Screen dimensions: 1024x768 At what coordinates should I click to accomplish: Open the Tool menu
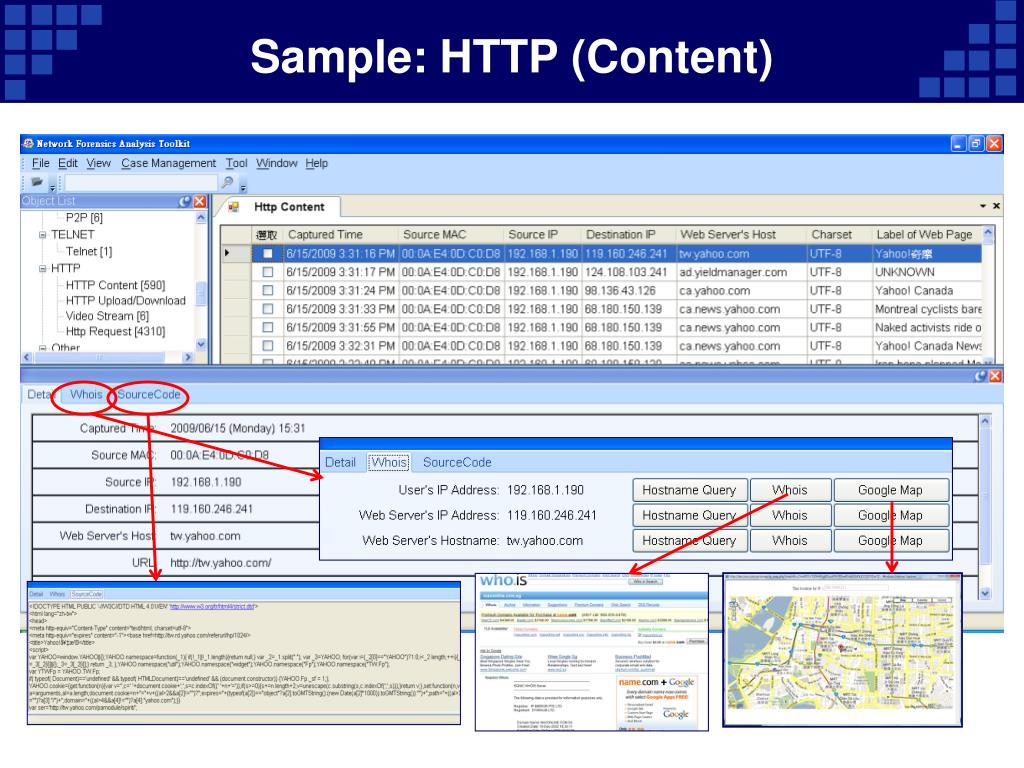pyautogui.click(x=236, y=163)
